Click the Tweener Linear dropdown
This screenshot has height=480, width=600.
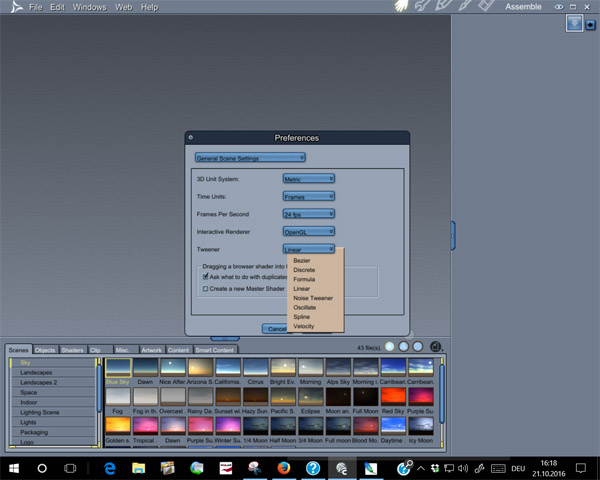click(309, 249)
